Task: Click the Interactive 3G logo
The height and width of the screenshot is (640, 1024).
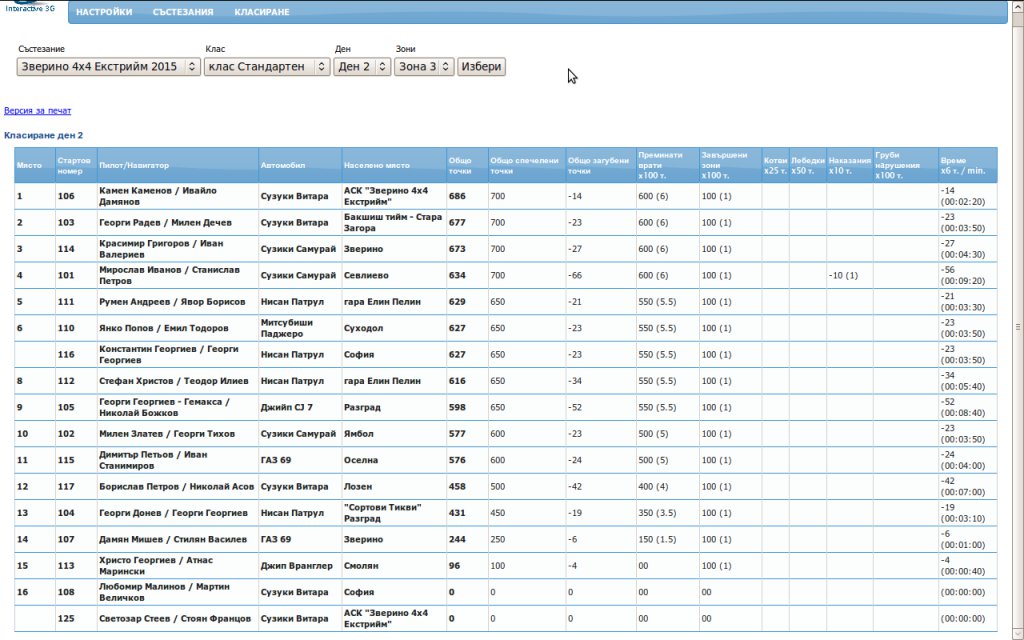Action: [x=30, y=8]
